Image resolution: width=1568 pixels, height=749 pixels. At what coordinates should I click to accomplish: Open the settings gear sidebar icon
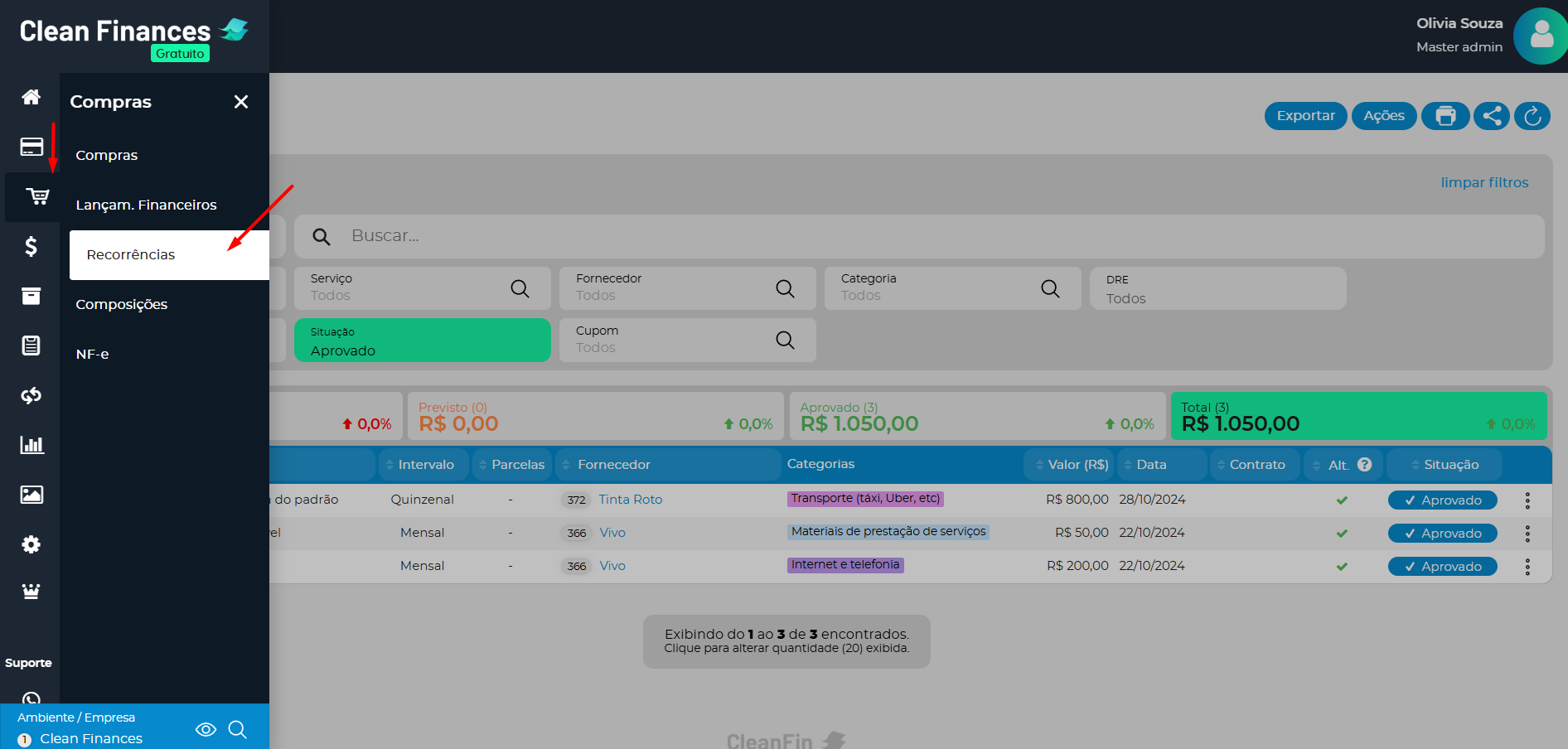point(31,544)
